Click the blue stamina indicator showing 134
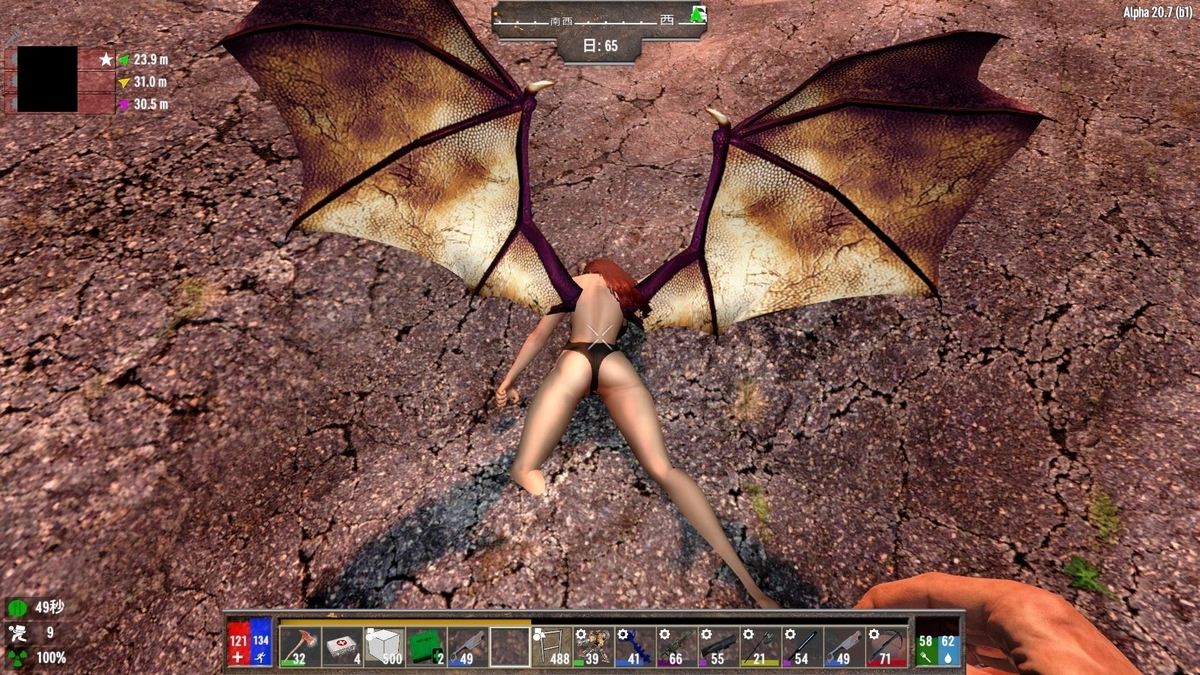 tap(260, 643)
